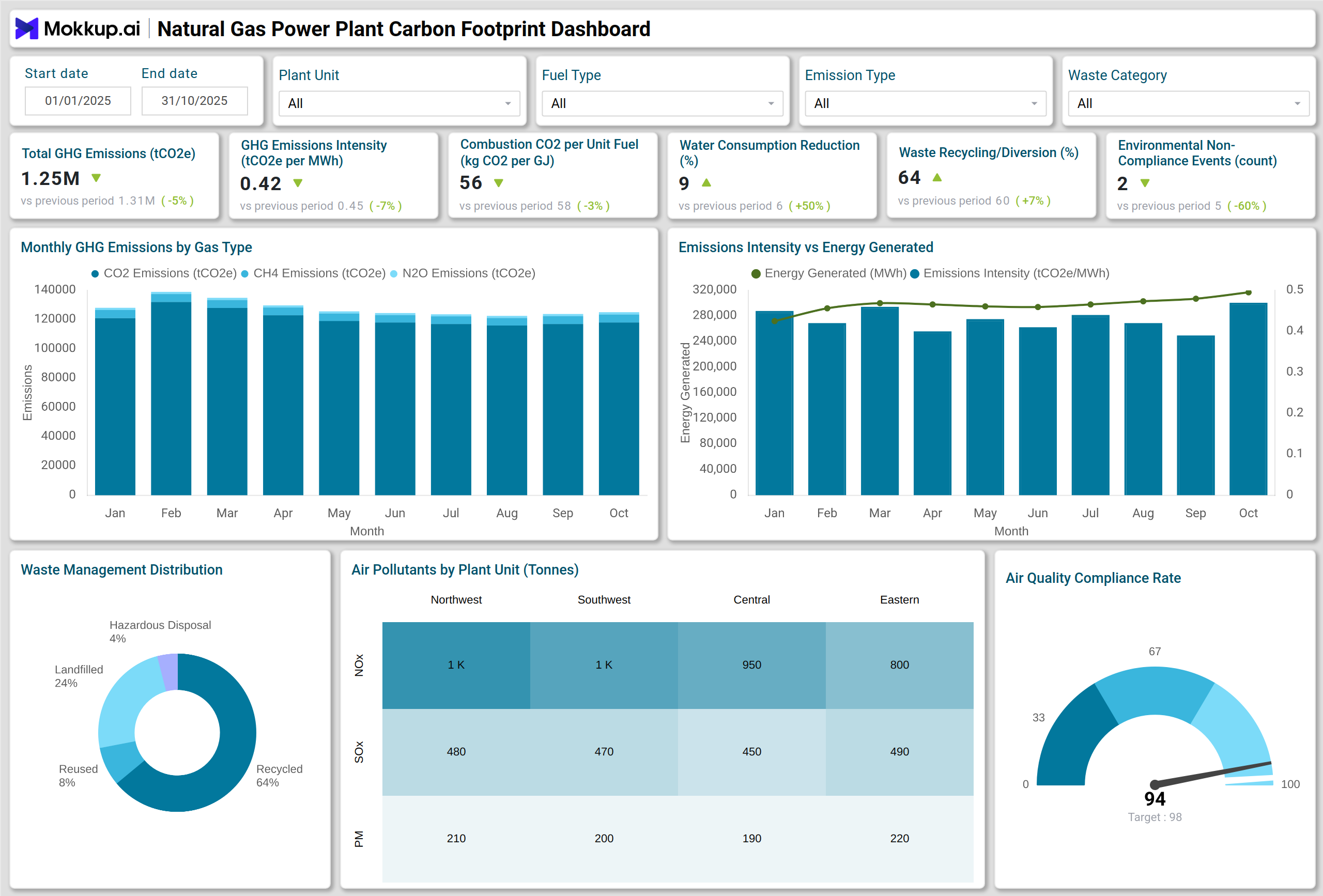The height and width of the screenshot is (896, 1323).
Task: Click the Air Pollutants by Plant Unit title
Action: click(x=465, y=569)
